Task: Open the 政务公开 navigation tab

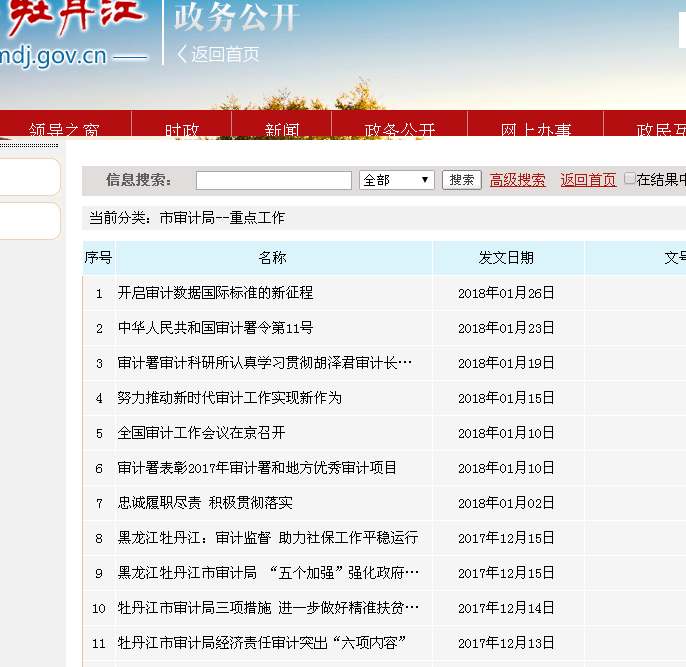Action: tap(400, 130)
